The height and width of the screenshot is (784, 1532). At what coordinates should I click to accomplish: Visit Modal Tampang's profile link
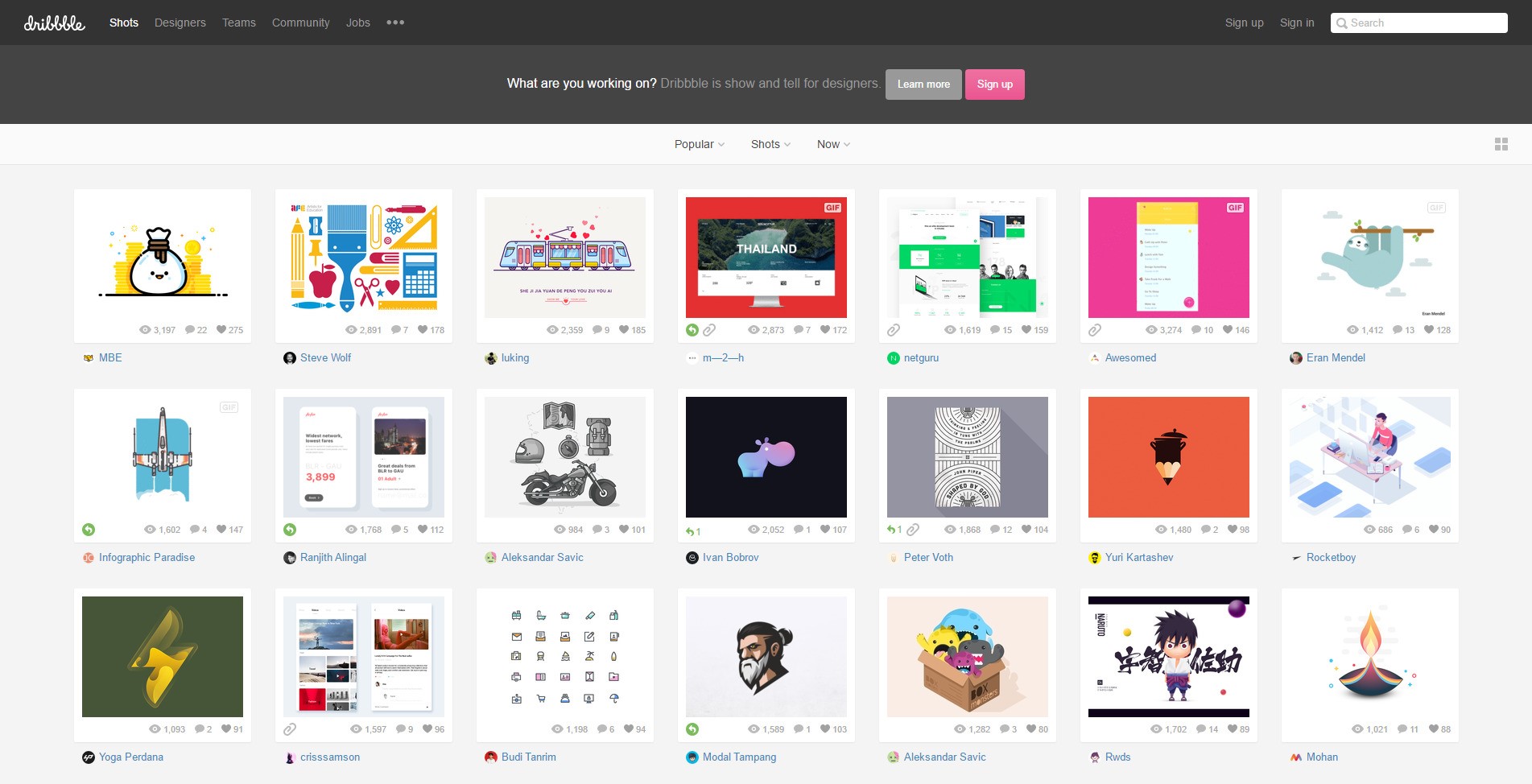739,757
